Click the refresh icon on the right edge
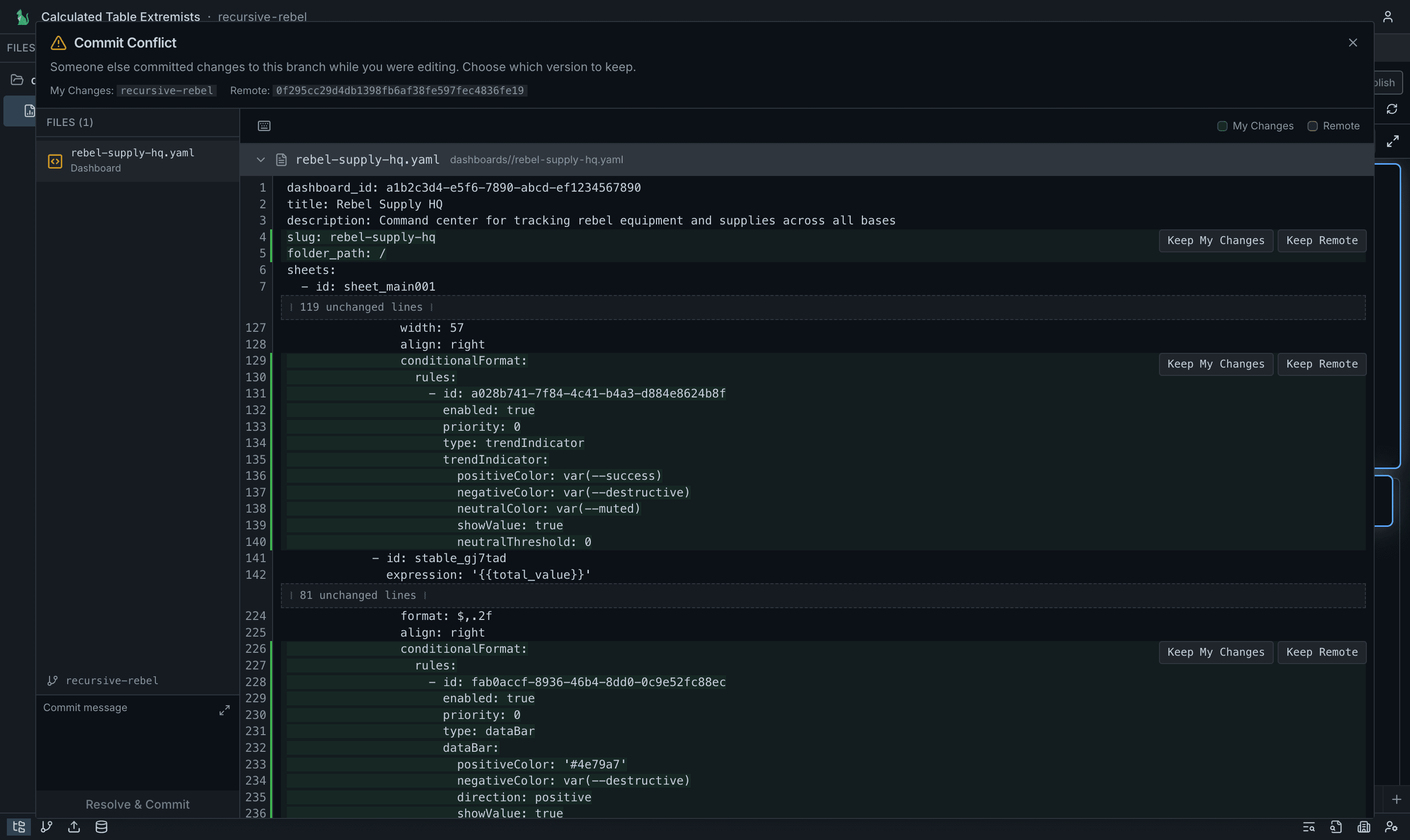1410x840 pixels. pyautogui.click(x=1392, y=108)
